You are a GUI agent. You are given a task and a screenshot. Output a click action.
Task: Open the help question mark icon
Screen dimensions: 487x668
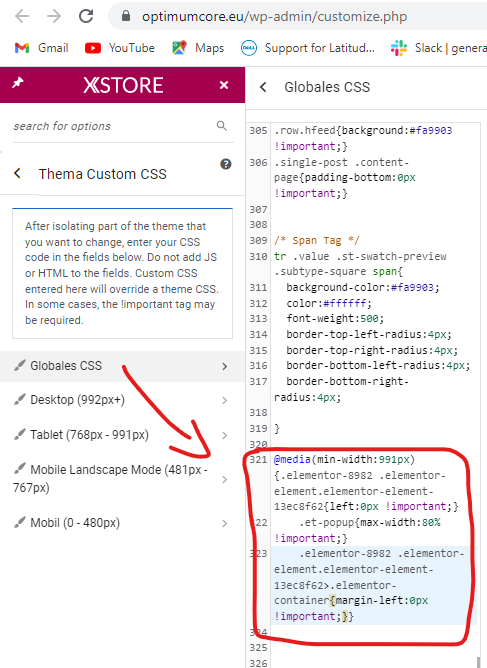226,164
